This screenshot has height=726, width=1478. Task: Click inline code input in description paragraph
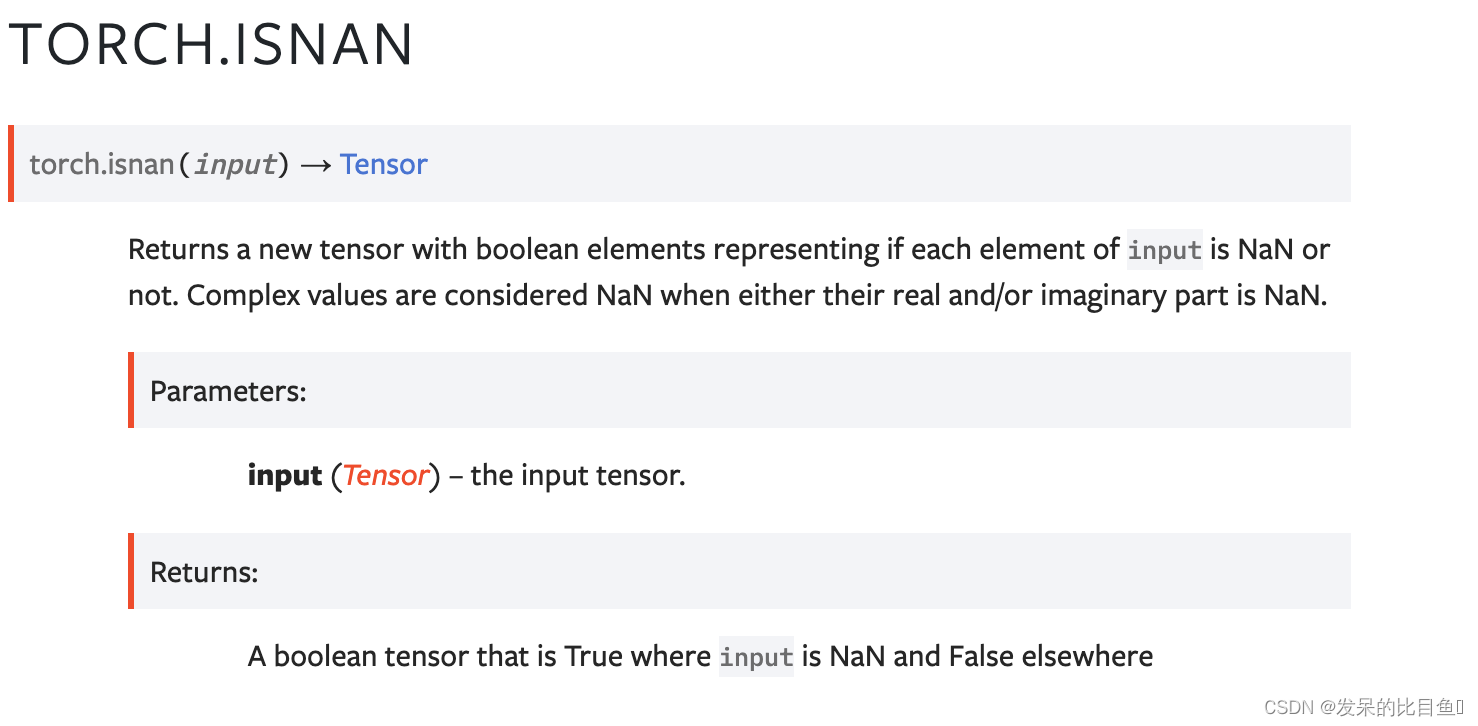coord(1164,250)
